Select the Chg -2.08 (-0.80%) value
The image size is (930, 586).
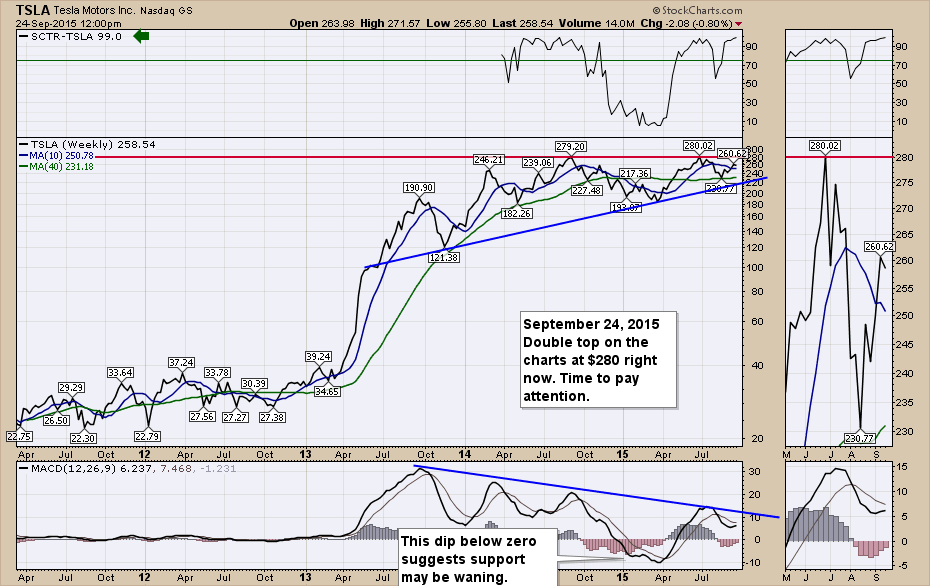(x=686, y=24)
